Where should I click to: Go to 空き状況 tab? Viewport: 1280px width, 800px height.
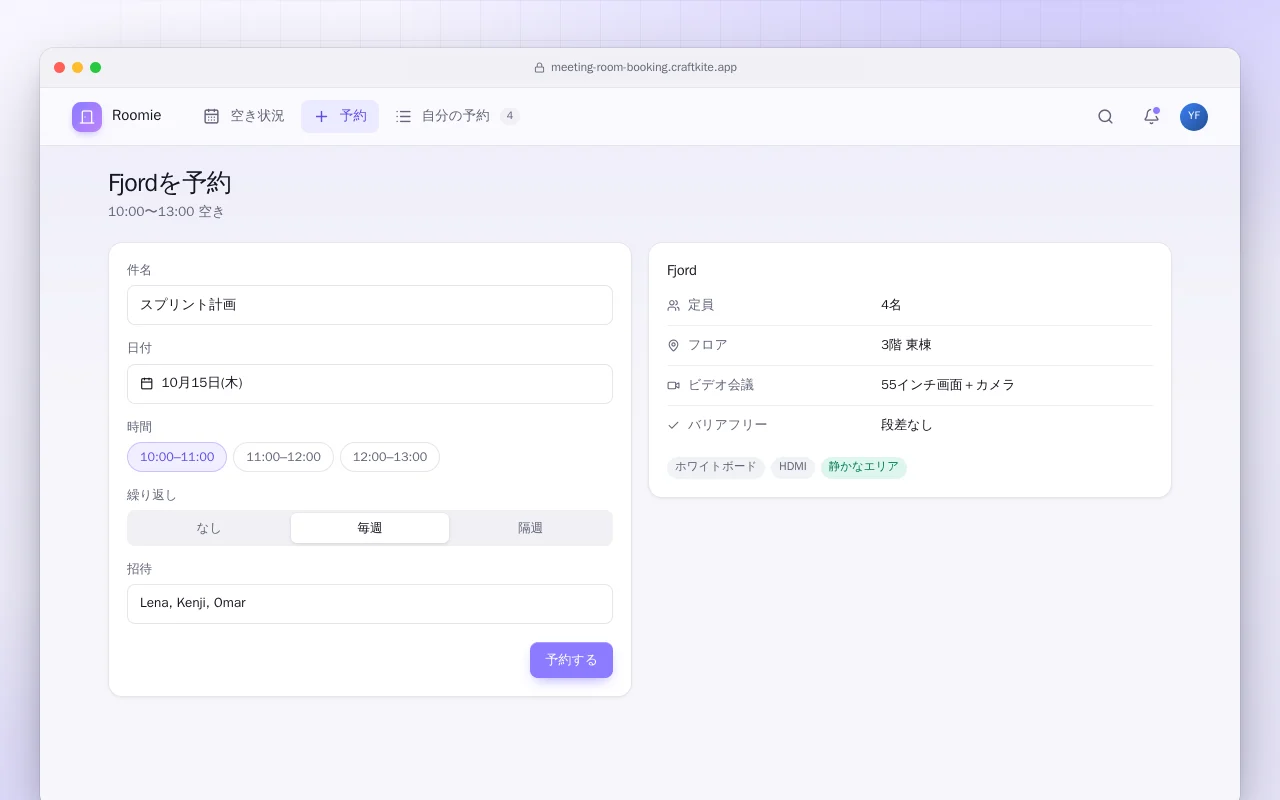(244, 116)
